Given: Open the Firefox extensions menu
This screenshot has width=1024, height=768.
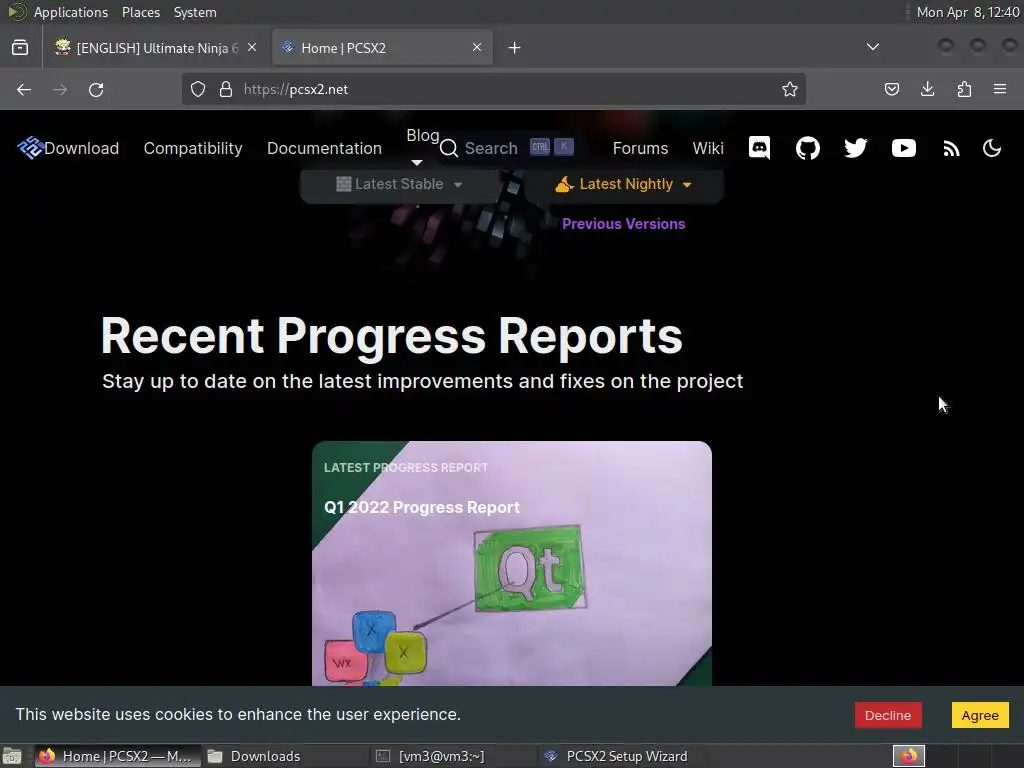Looking at the screenshot, I should [x=964, y=89].
